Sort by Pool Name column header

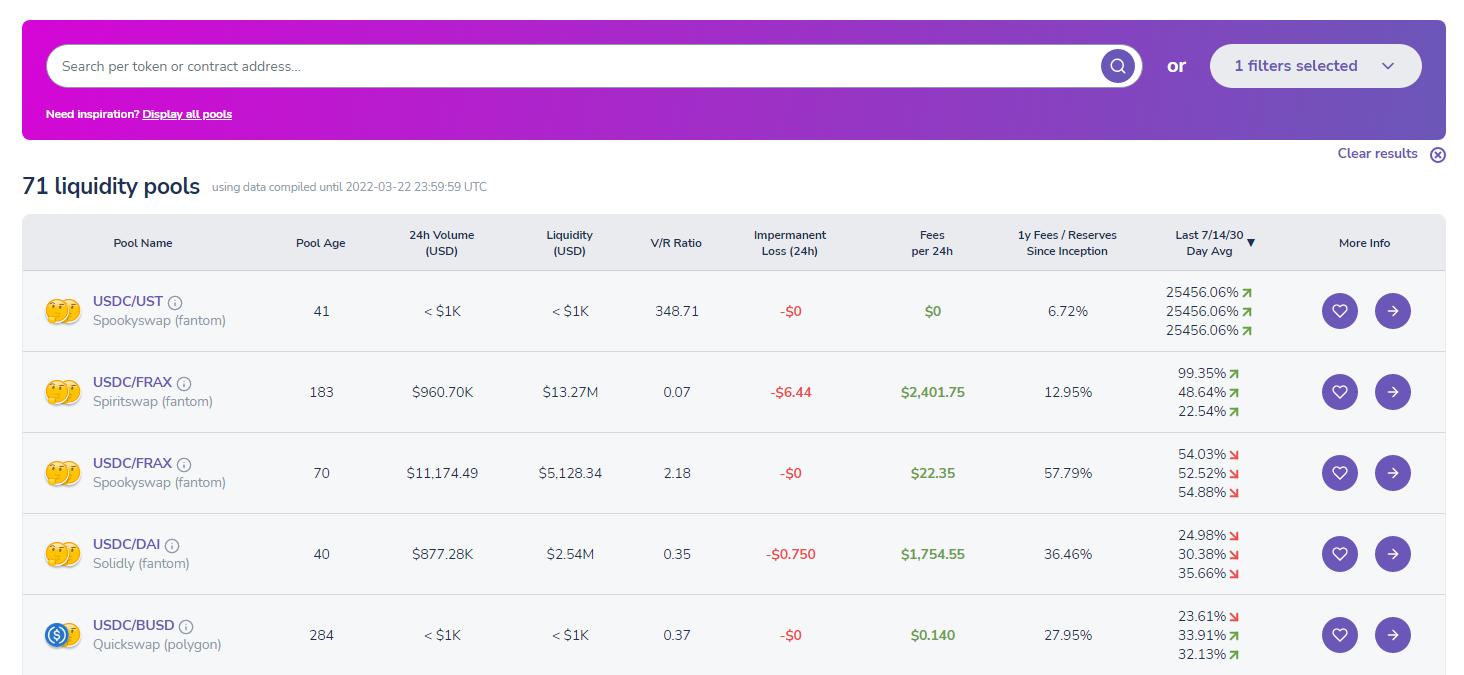point(143,243)
